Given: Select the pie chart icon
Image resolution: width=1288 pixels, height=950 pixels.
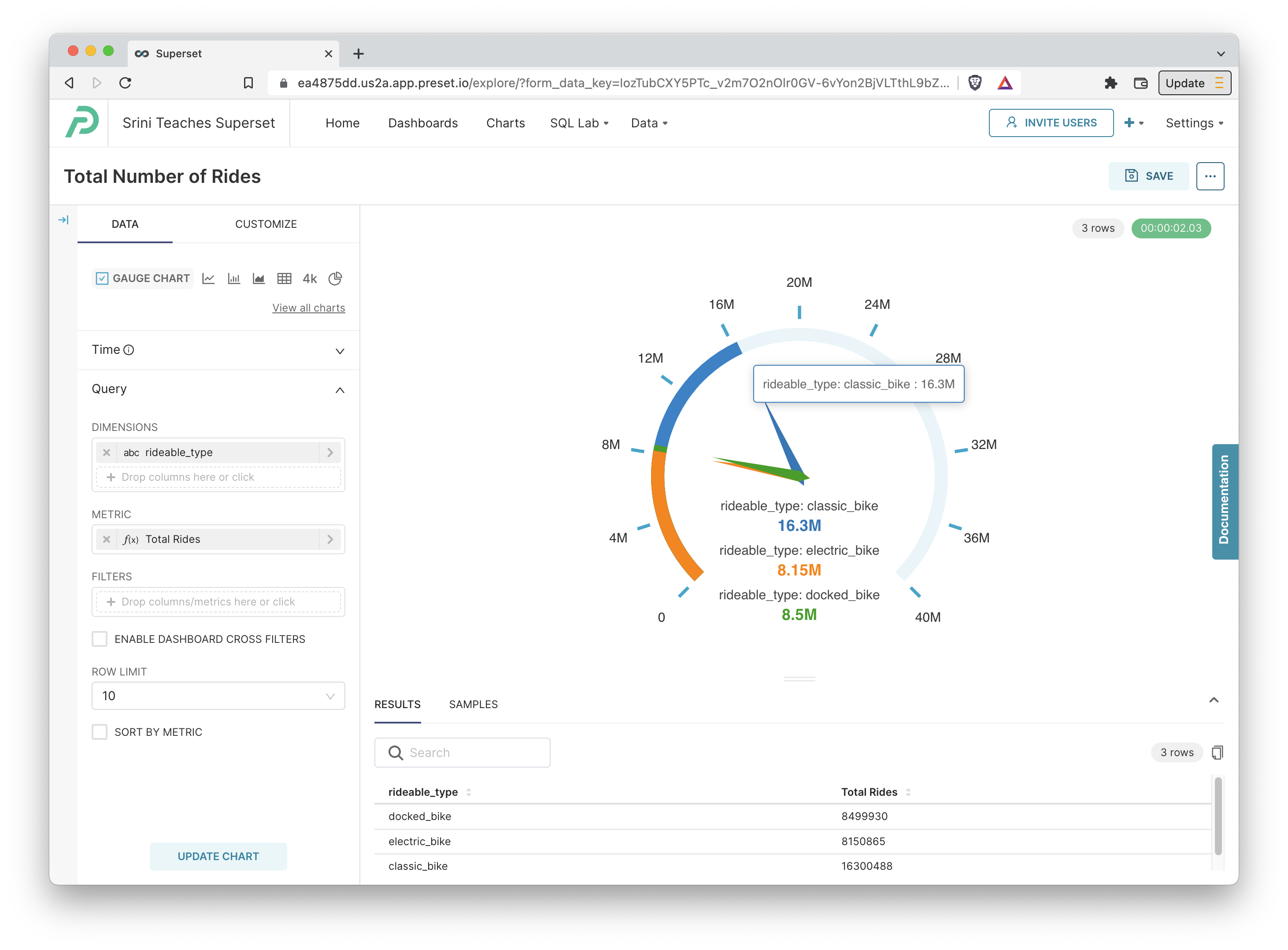Looking at the screenshot, I should click(x=335, y=278).
